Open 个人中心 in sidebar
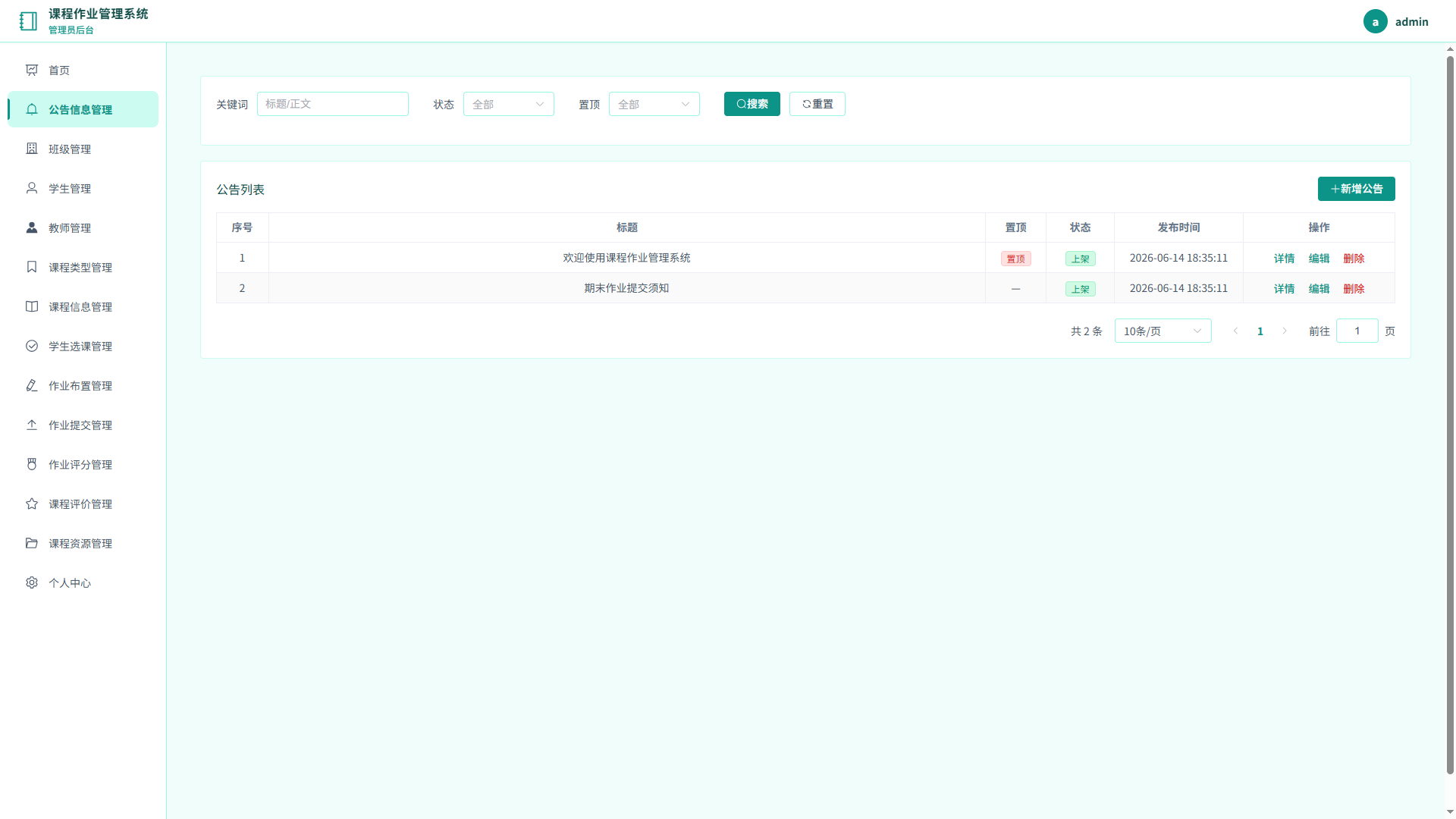1456x819 pixels. pyautogui.click(x=83, y=582)
